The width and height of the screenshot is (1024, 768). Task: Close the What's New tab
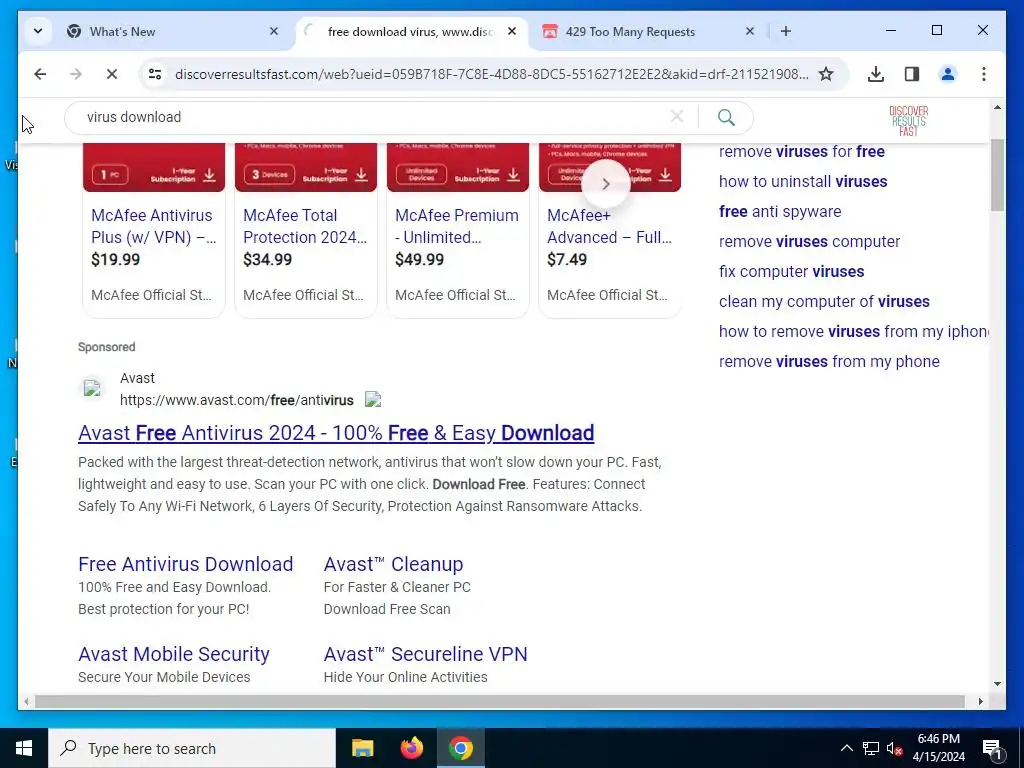pyautogui.click(x=274, y=31)
